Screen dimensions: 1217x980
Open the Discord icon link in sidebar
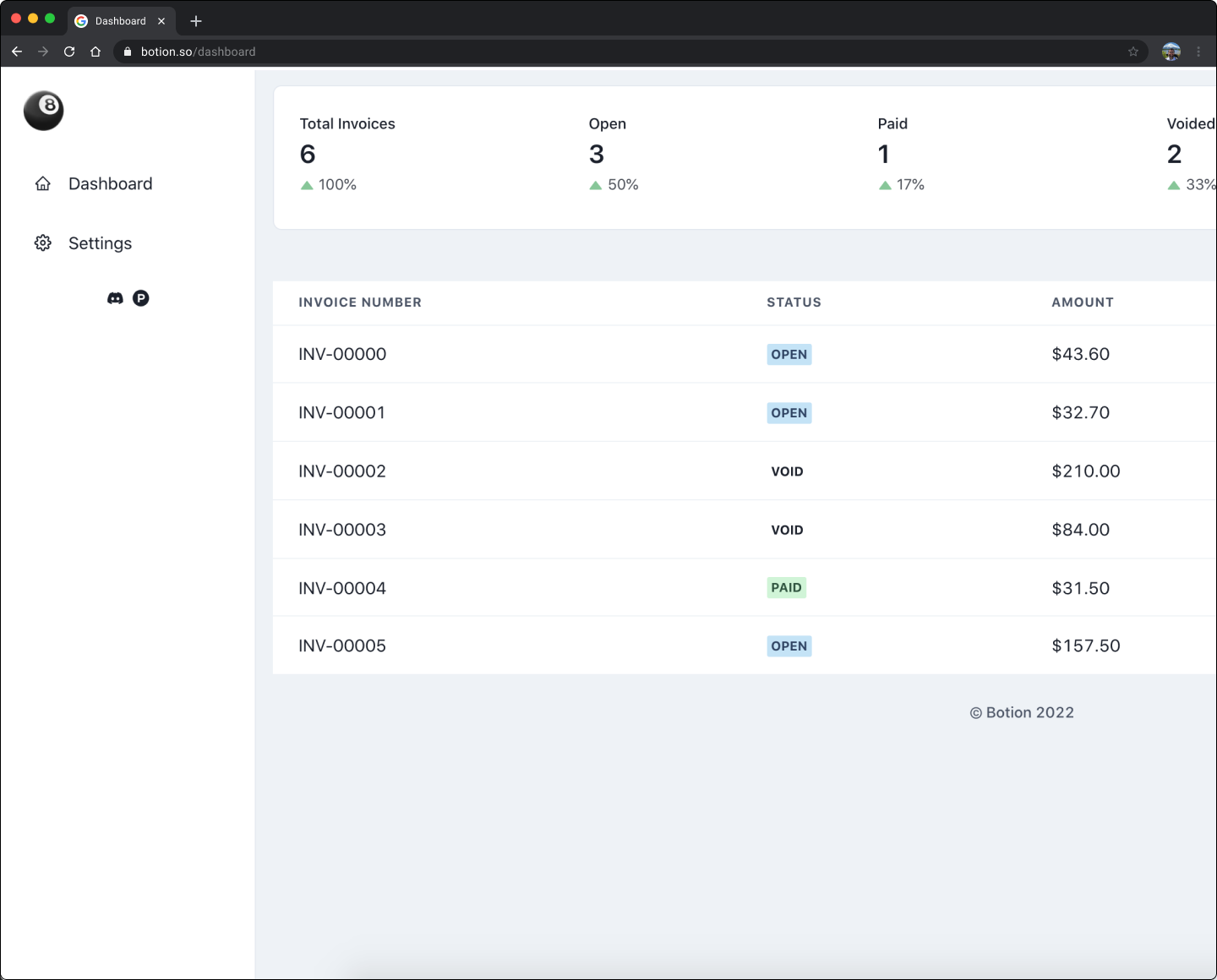coord(115,298)
